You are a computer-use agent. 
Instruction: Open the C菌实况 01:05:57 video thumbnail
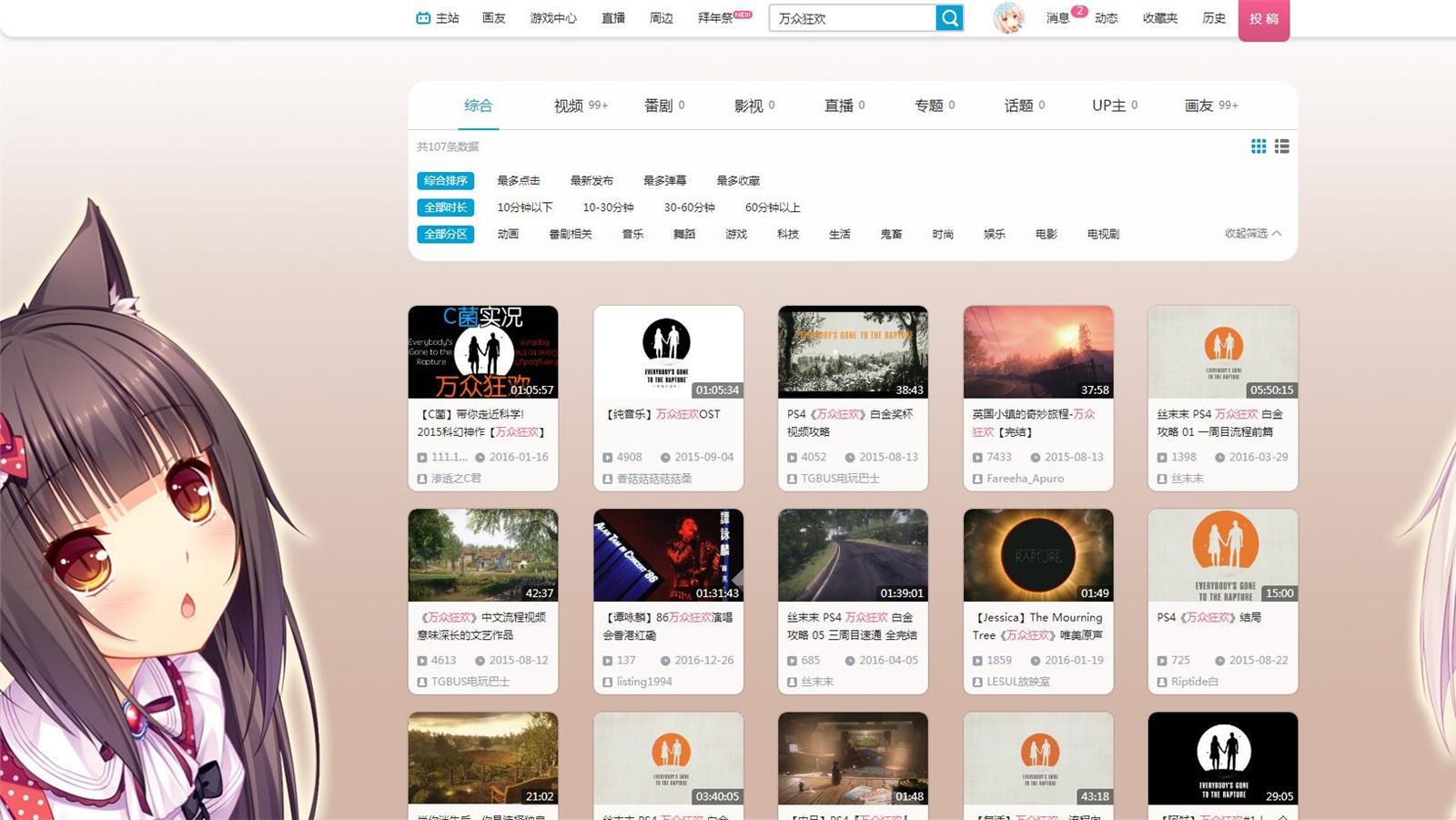point(483,352)
